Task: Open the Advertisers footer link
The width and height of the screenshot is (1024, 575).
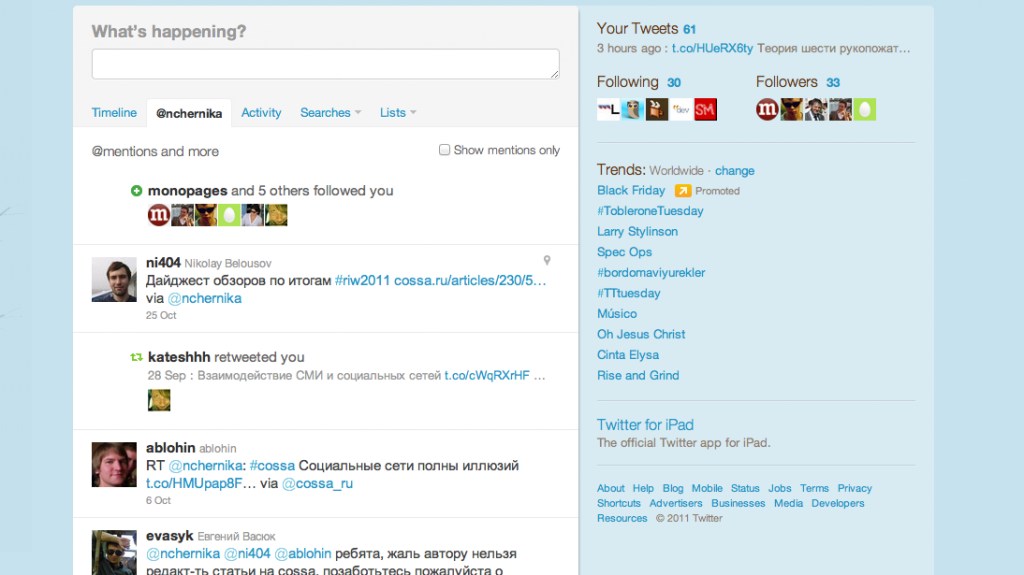Action: pyautogui.click(x=676, y=503)
